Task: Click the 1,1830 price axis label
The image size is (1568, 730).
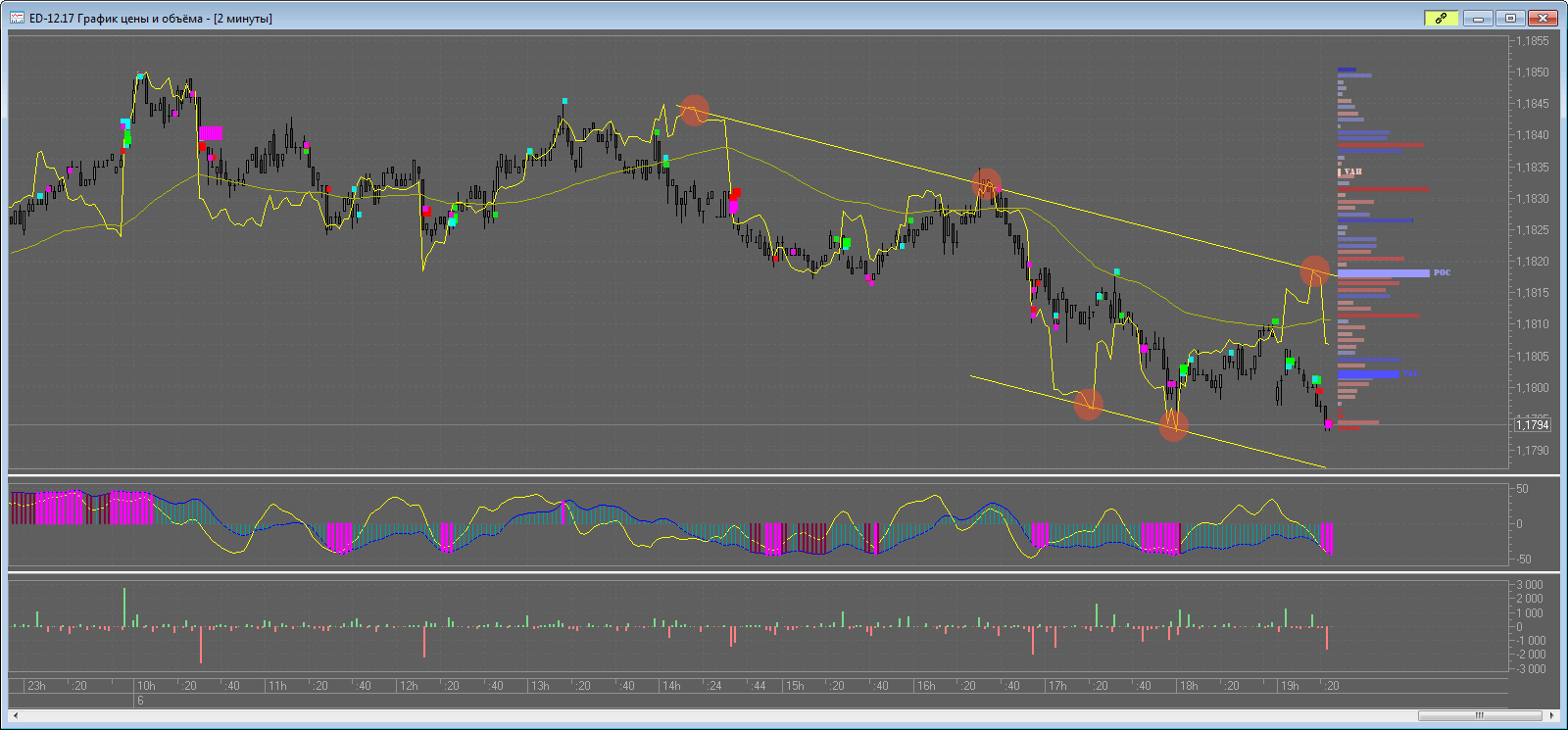Action: click(1533, 199)
